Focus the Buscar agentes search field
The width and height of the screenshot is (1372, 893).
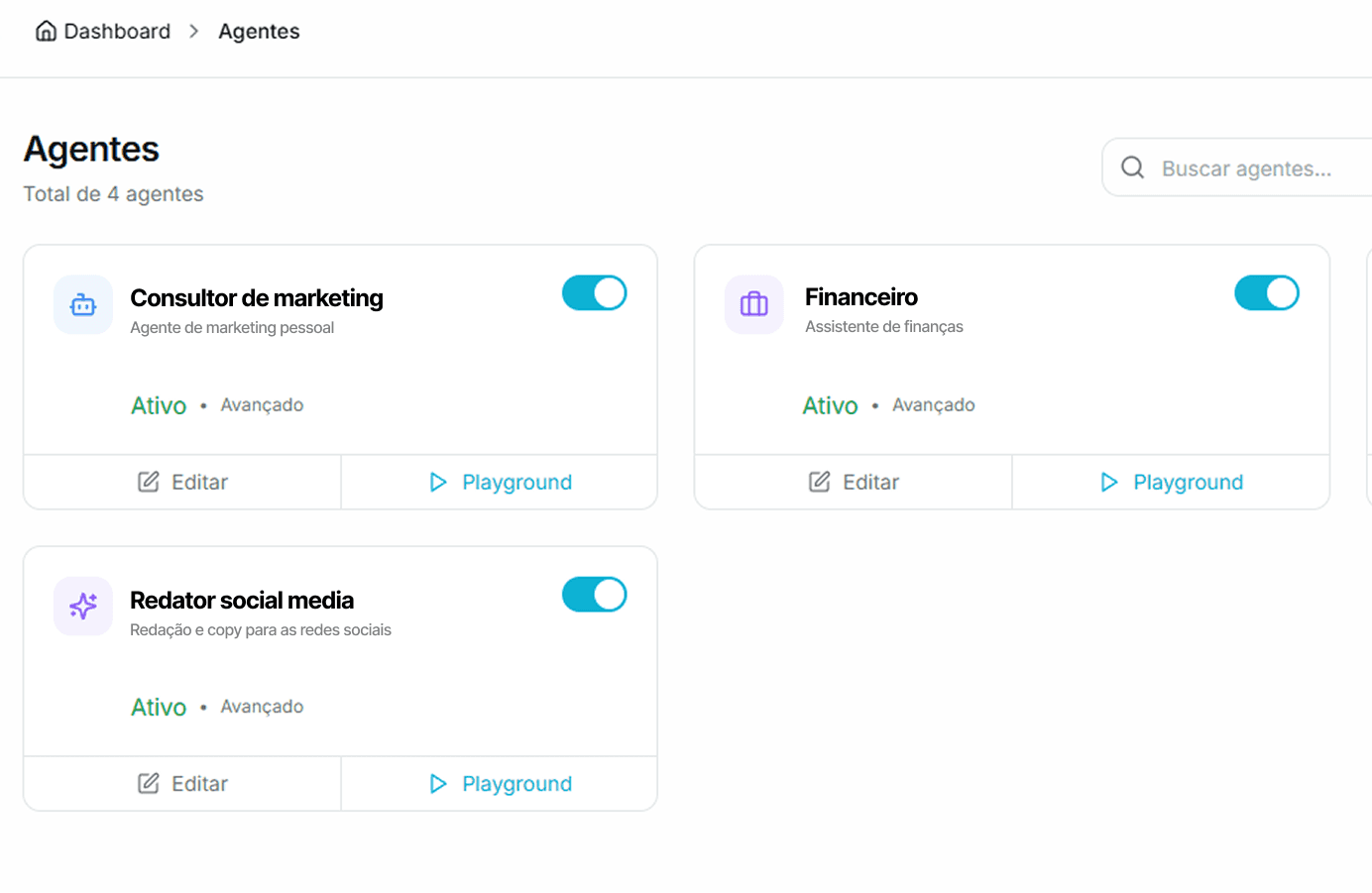point(1246,168)
